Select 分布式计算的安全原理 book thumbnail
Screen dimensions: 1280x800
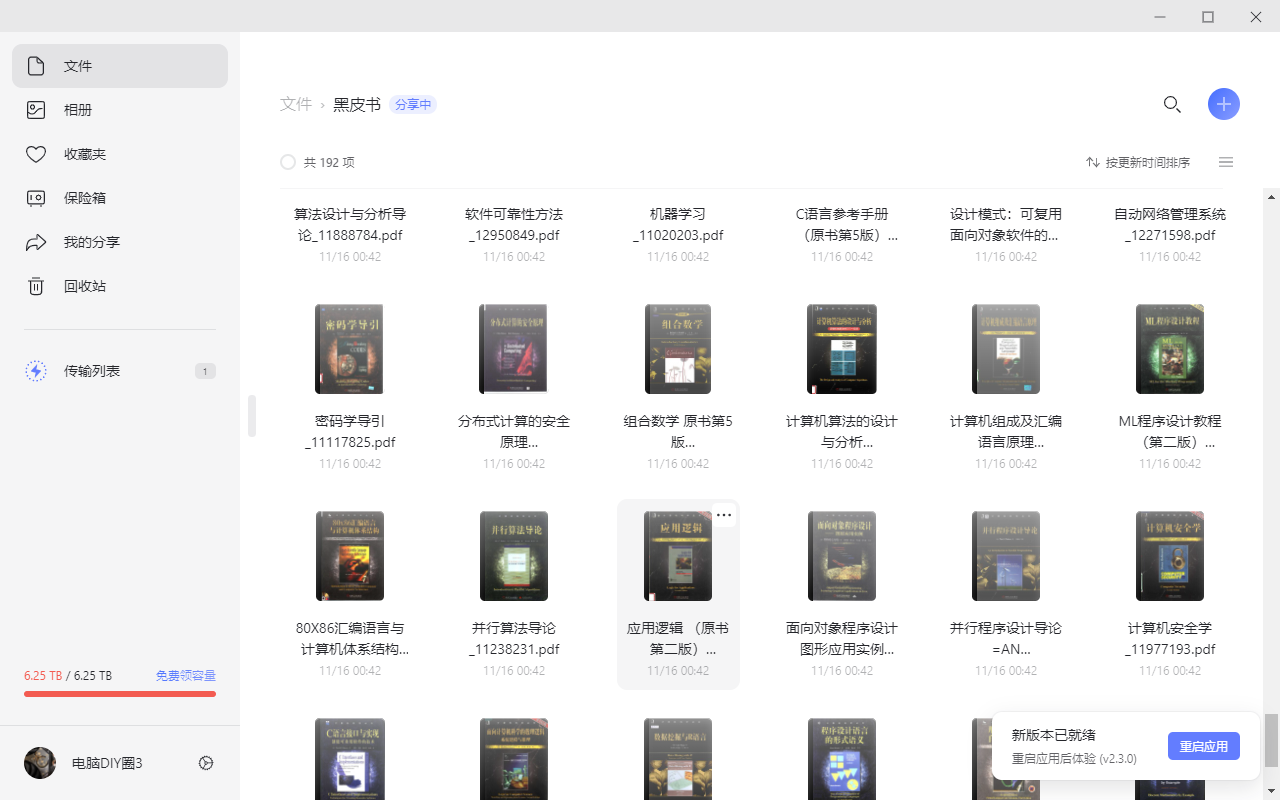coord(514,349)
